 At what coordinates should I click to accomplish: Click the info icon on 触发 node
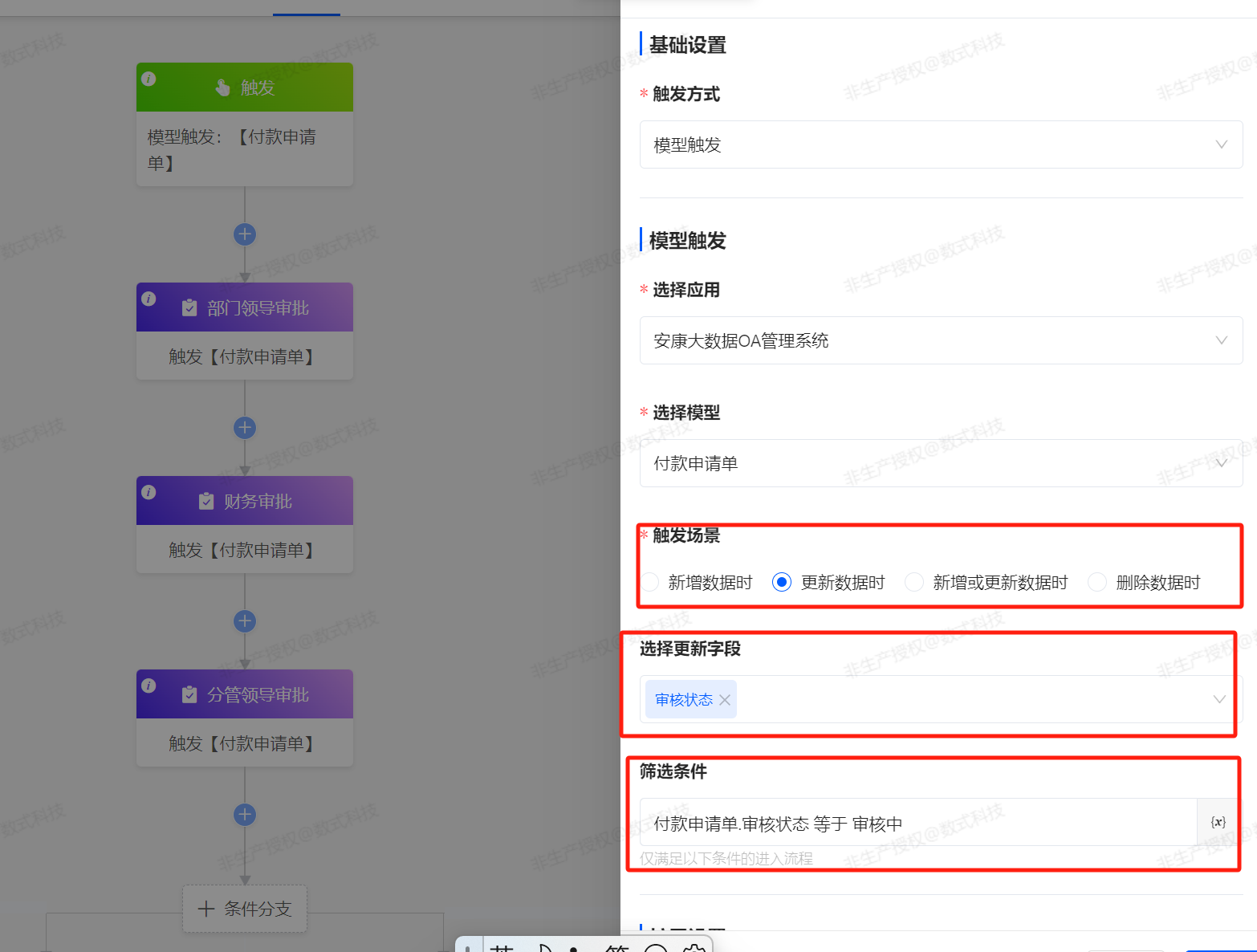point(148,79)
